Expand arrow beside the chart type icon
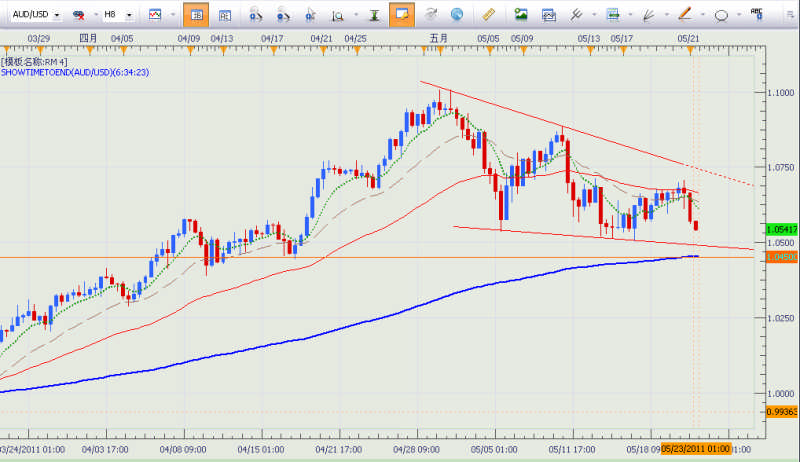This screenshot has height=462, width=800. (x=172, y=15)
